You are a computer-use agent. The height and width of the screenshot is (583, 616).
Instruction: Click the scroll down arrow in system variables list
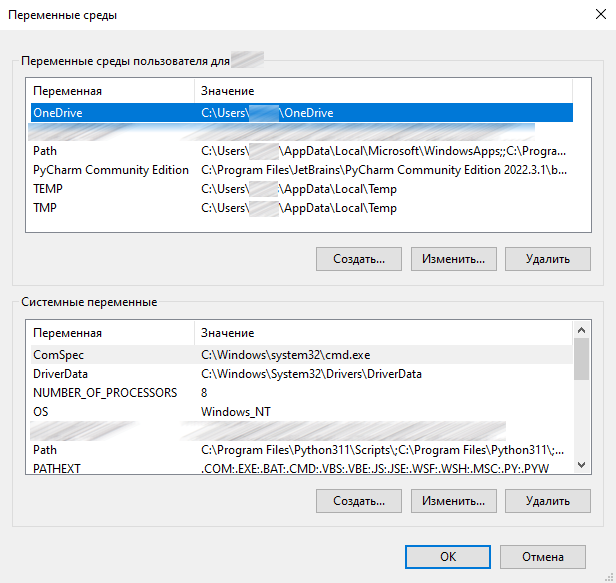click(x=581, y=467)
